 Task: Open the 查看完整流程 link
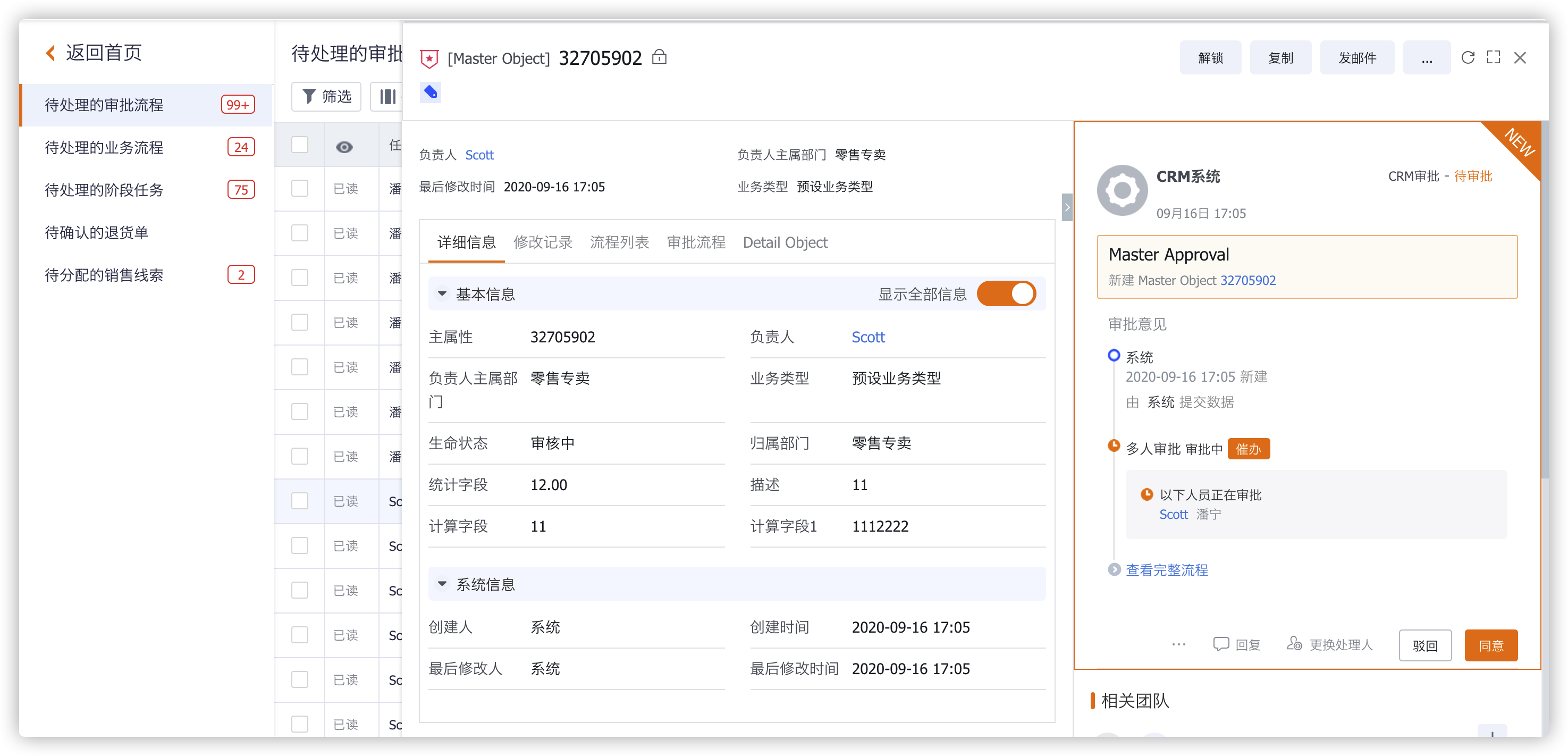(1166, 570)
